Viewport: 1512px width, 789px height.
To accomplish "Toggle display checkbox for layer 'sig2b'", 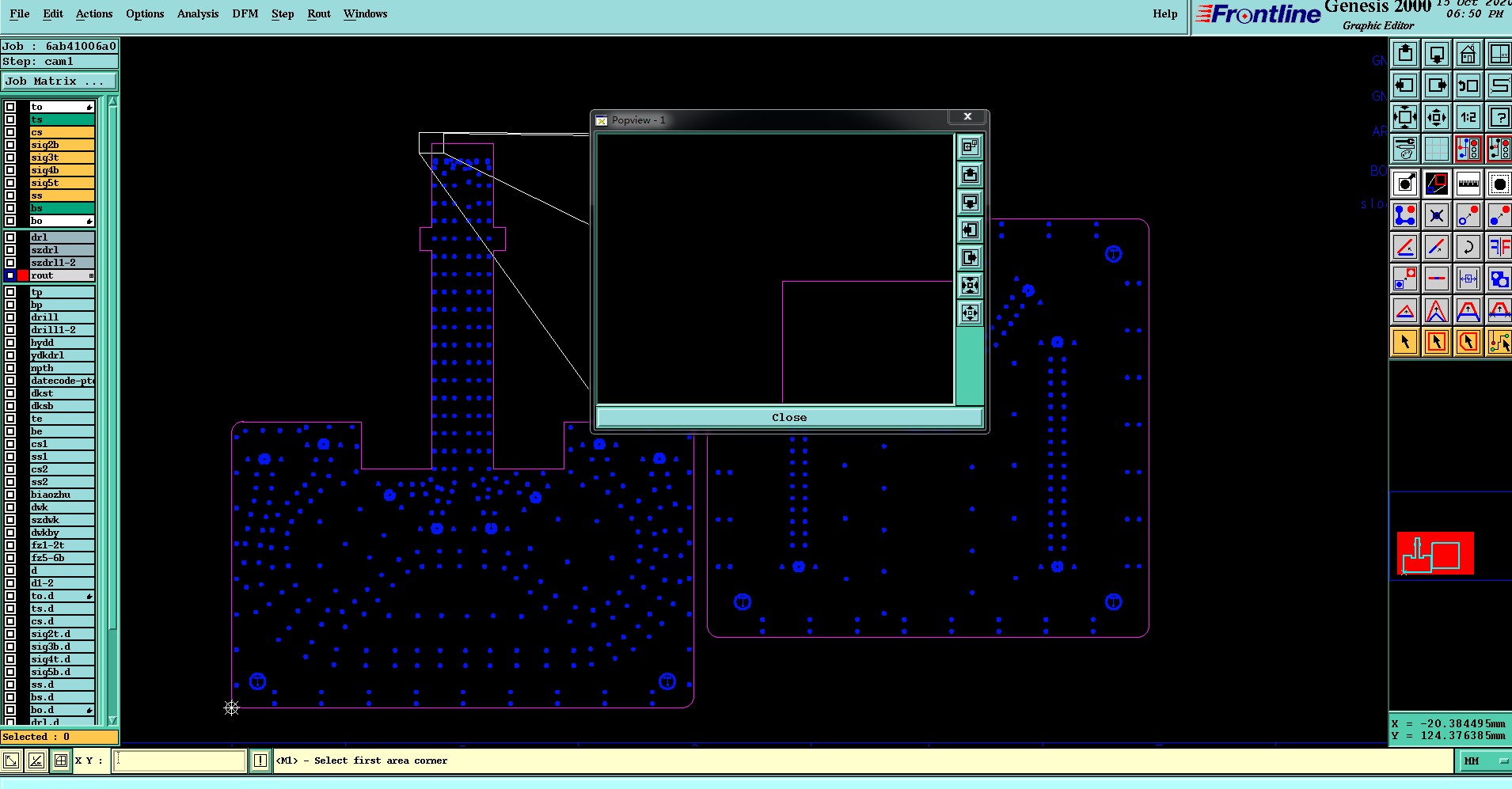I will click(10, 145).
